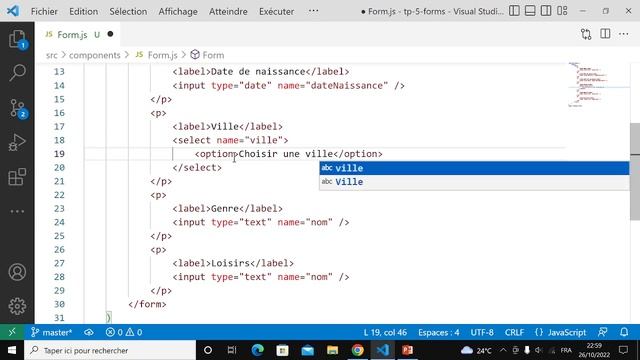Publish changes cloud icon in status bar

pos(89,332)
